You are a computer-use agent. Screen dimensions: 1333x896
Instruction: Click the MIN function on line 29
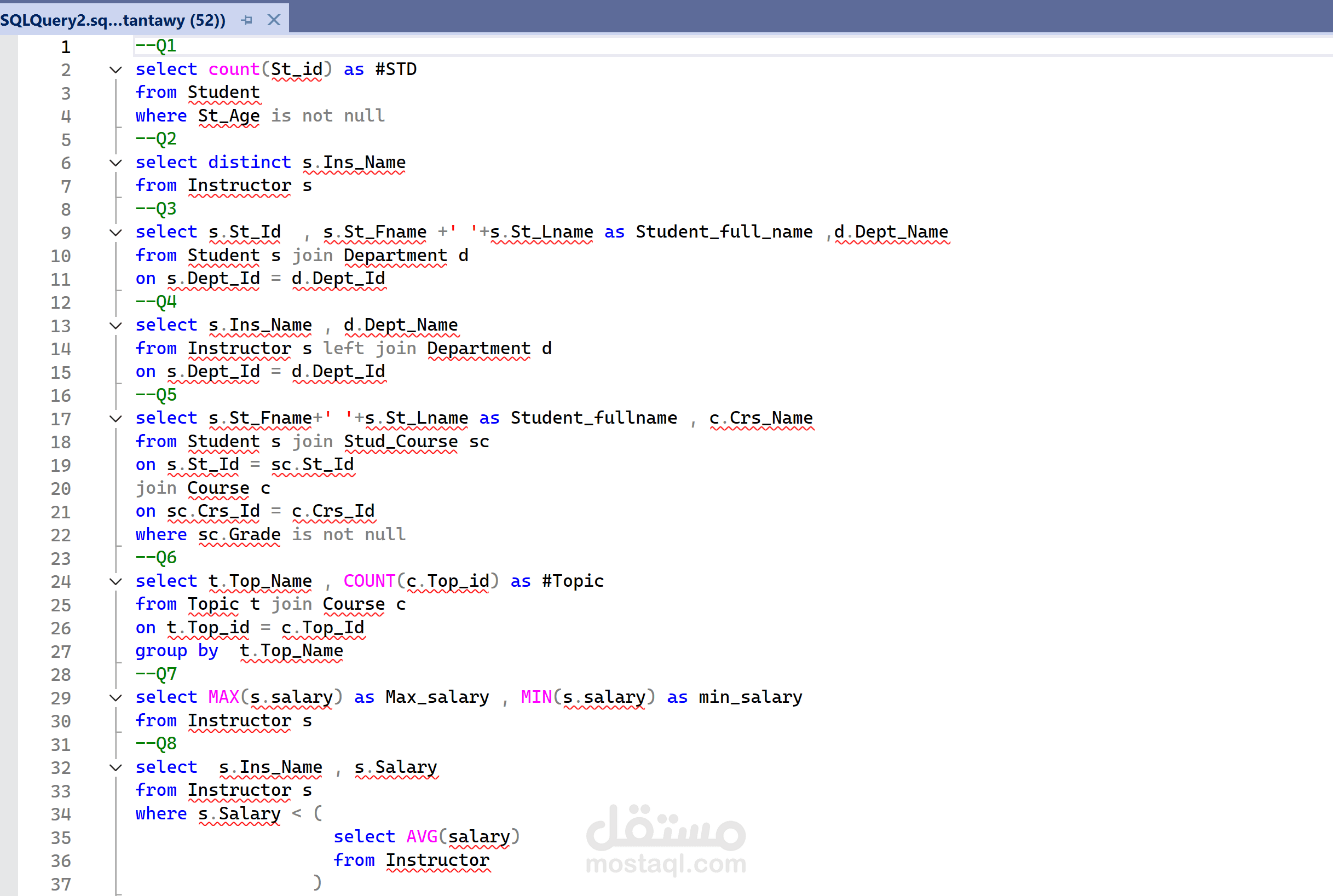click(x=536, y=697)
